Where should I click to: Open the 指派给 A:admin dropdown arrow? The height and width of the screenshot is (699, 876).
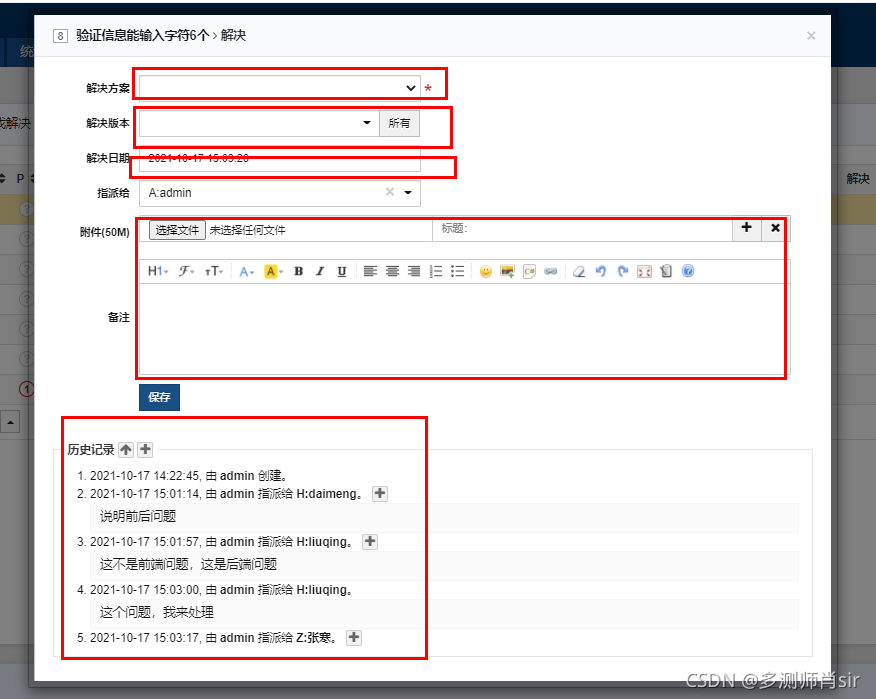tap(408, 193)
